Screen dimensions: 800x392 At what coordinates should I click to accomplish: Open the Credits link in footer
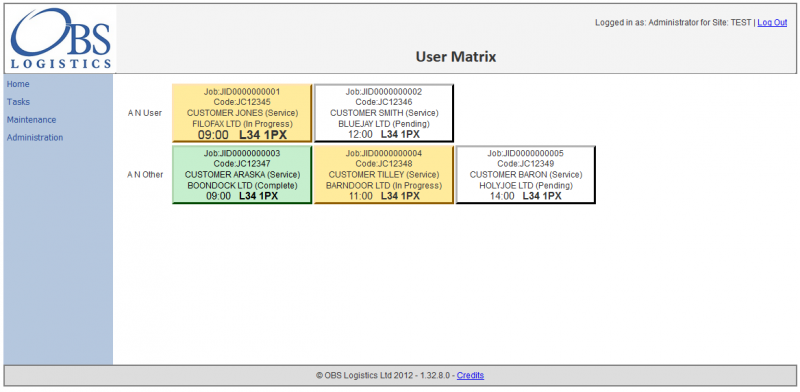(470, 376)
